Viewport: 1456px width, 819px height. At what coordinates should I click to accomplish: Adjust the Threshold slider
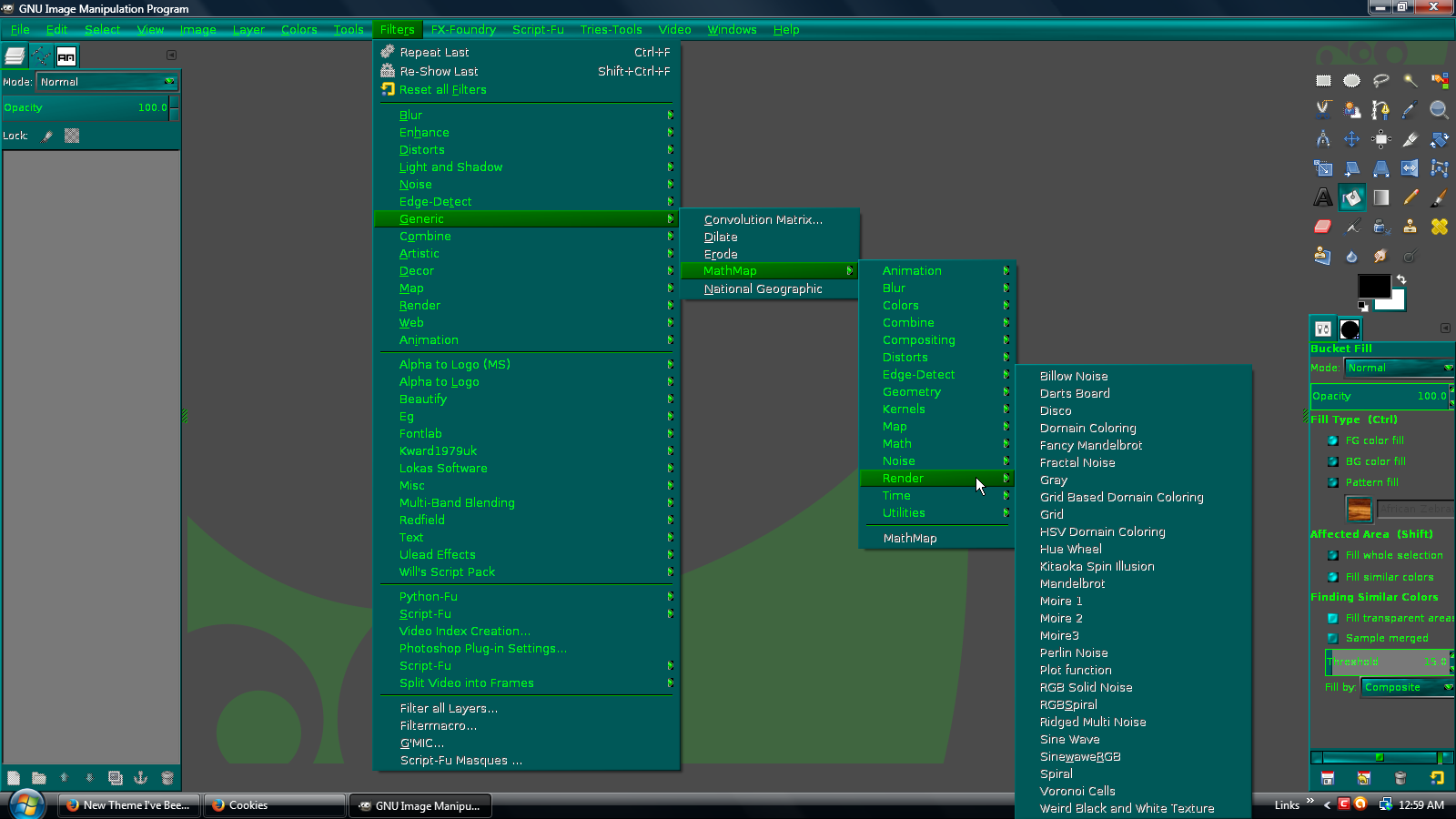(1389, 662)
